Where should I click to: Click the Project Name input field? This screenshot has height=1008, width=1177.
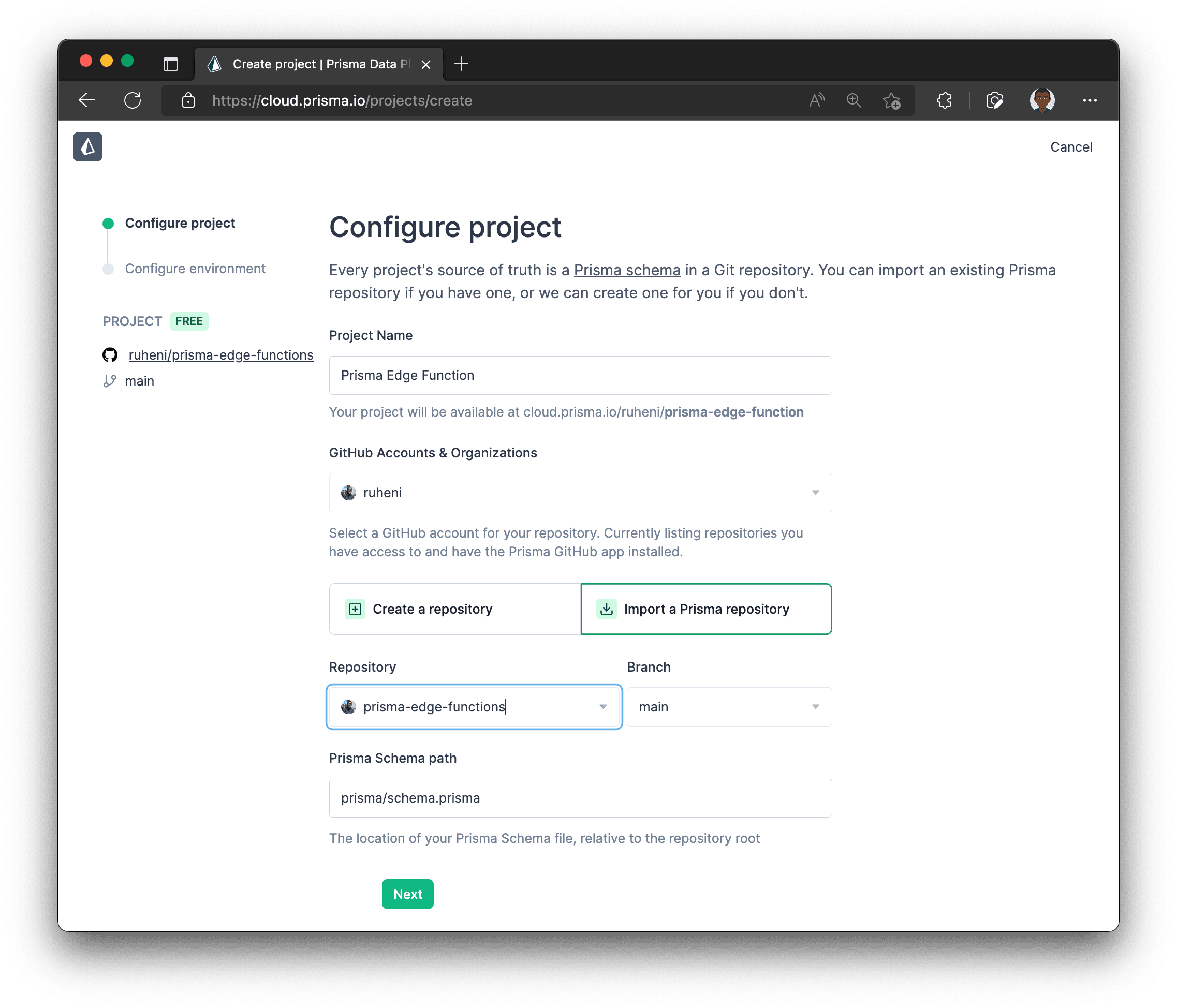(x=580, y=375)
